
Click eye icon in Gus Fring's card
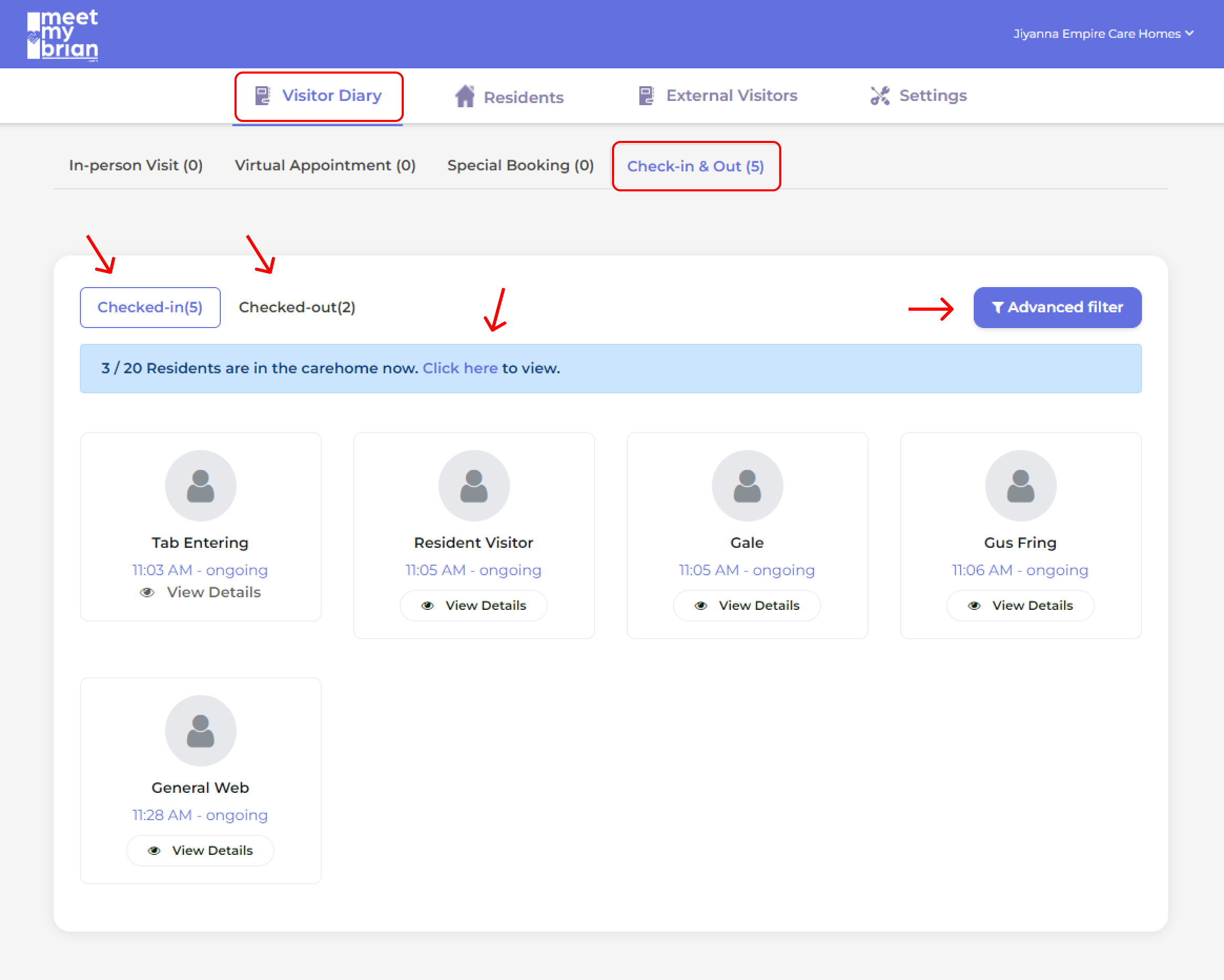(974, 606)
